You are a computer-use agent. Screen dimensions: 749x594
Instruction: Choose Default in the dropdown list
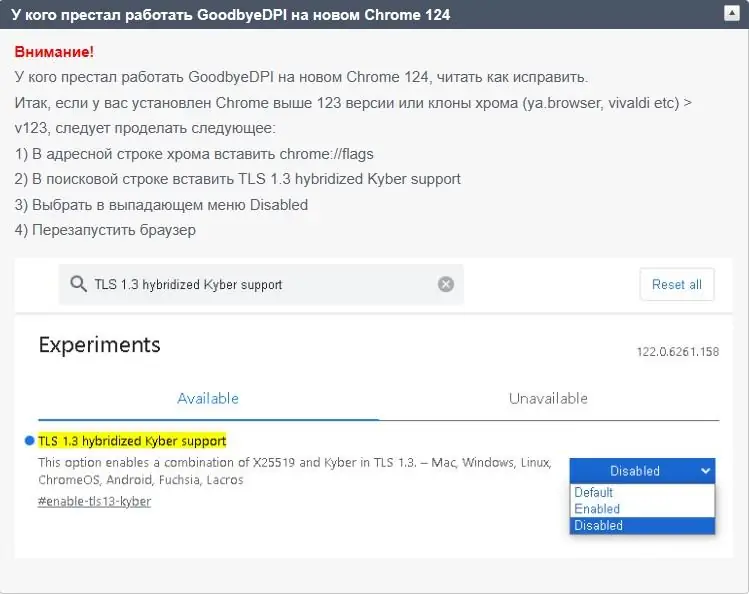[594, 492]
